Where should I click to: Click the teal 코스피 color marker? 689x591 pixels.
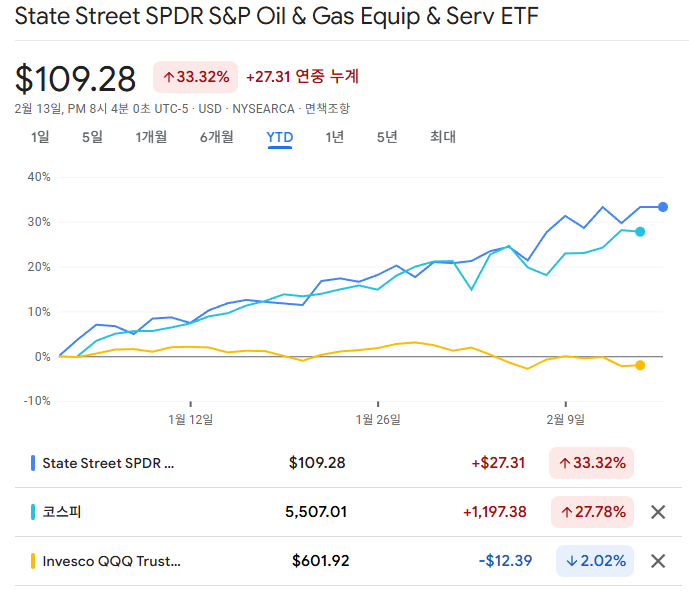point(33,512)
